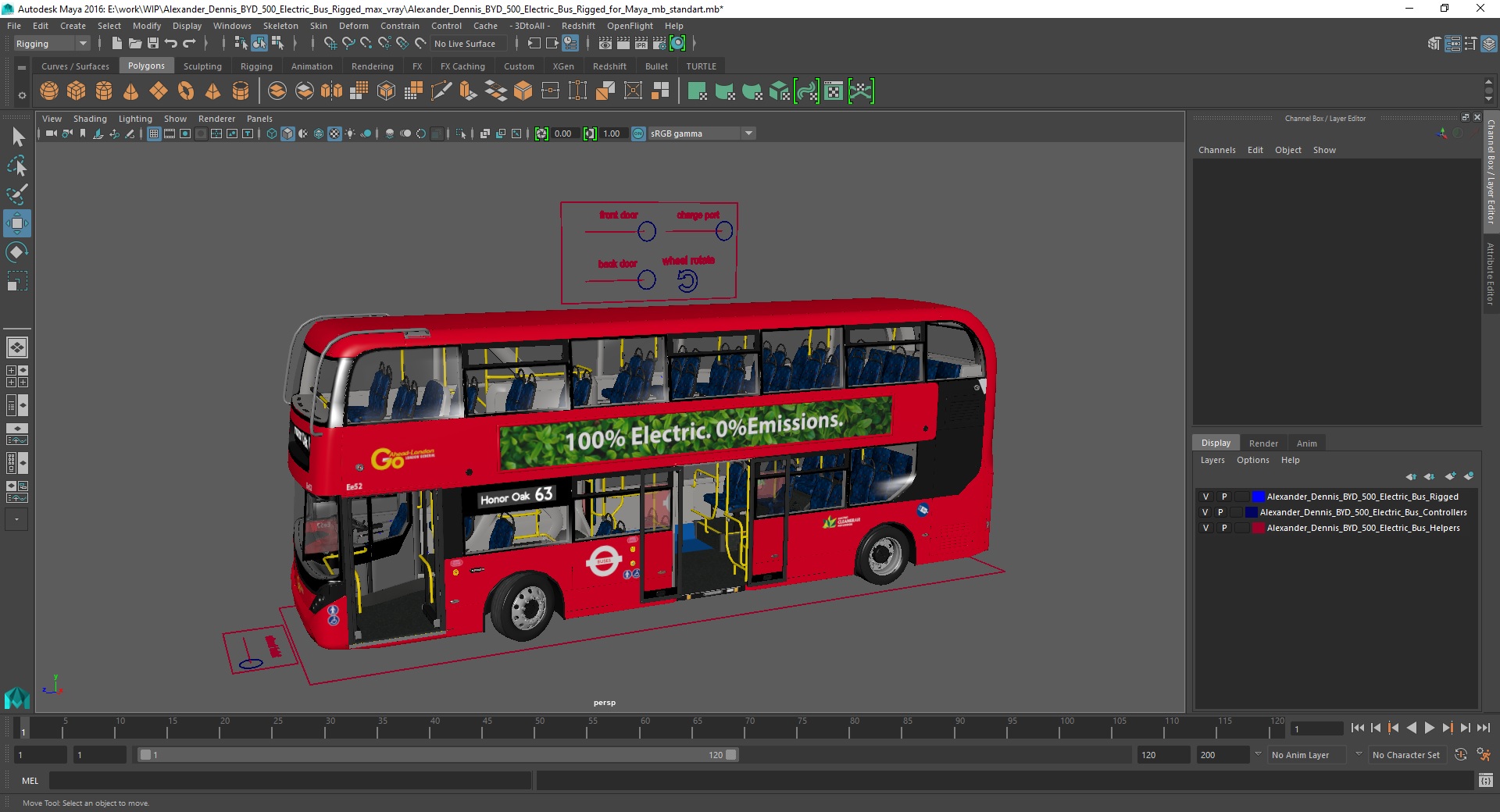The height and width of the screenshot is (812, 1500).
Task: Open the Deform menu
Action: 353,26
